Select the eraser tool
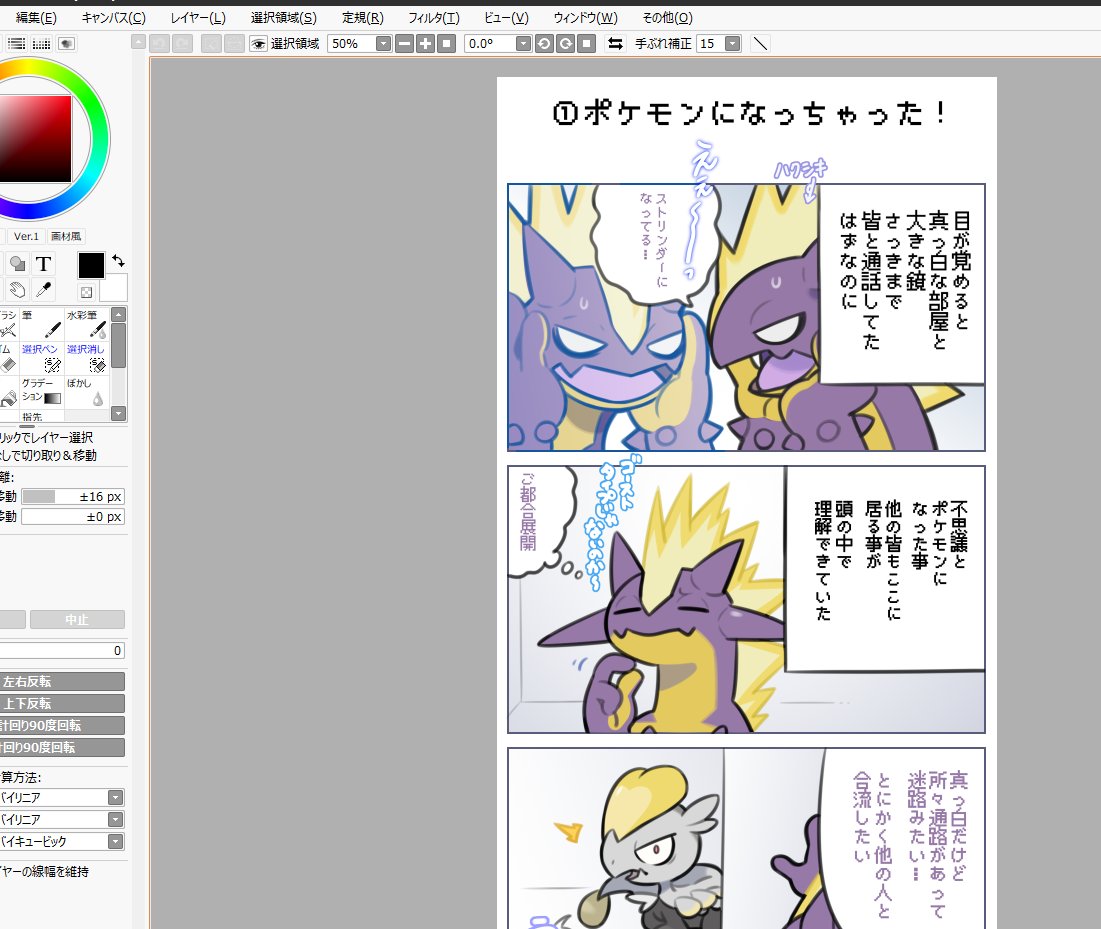This screenshot has width=1101, height=929. (8, 357)
